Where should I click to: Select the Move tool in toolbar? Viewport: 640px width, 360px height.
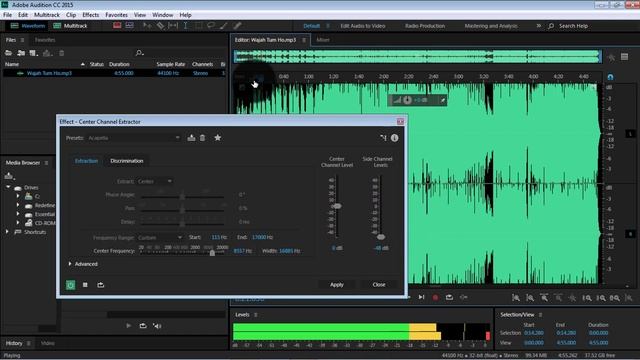(x=147, y=26)
